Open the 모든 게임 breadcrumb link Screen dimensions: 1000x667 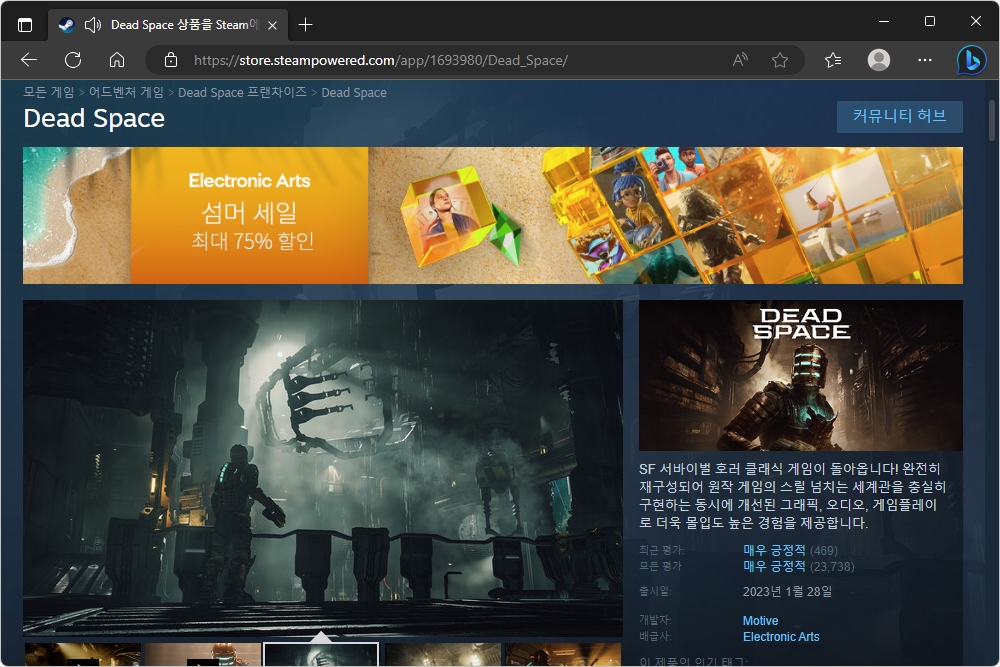coord(49,92)
